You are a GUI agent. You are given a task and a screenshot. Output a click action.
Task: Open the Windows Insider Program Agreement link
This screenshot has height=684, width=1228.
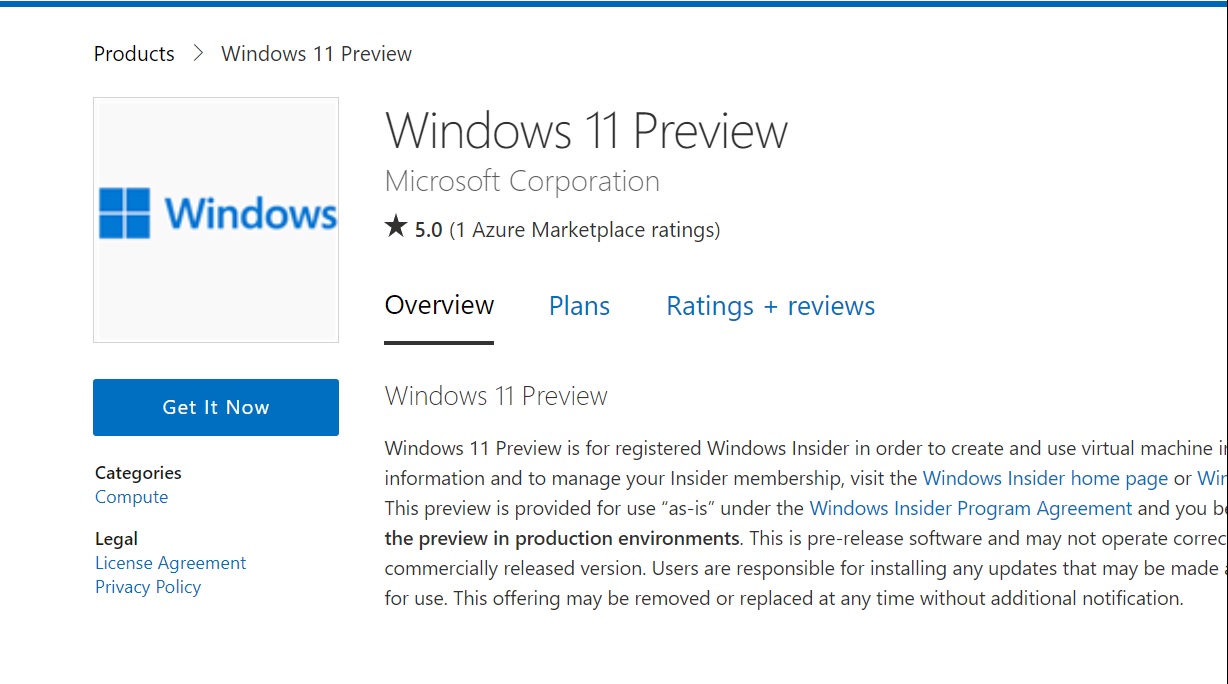[971, 508]
